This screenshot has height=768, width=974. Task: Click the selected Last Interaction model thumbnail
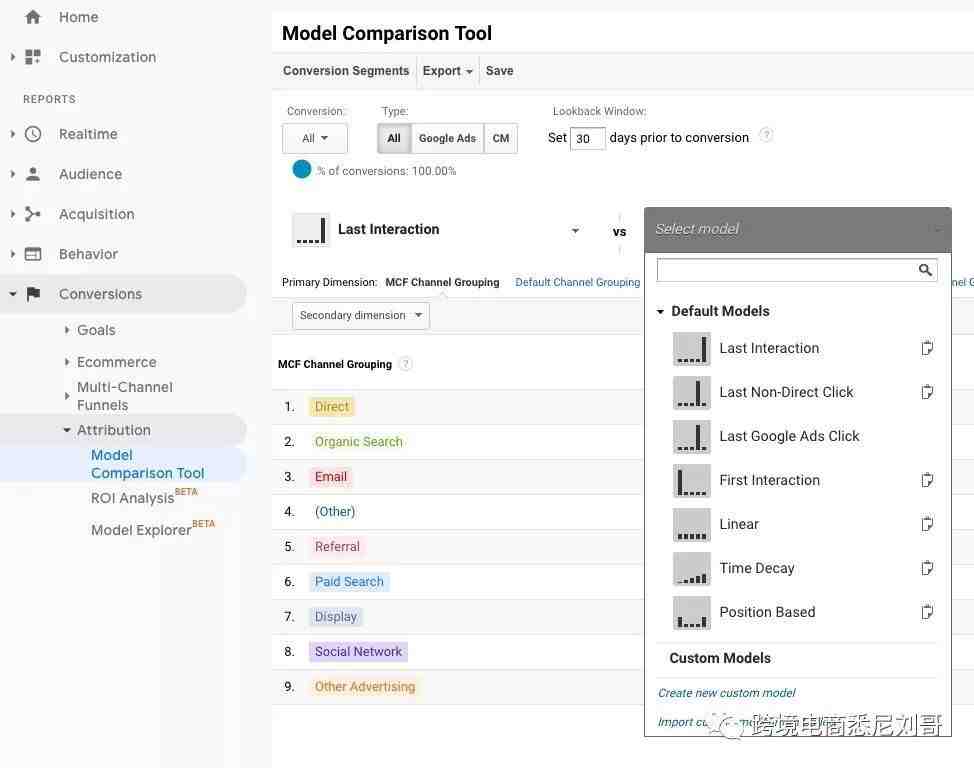coord(311,230)
